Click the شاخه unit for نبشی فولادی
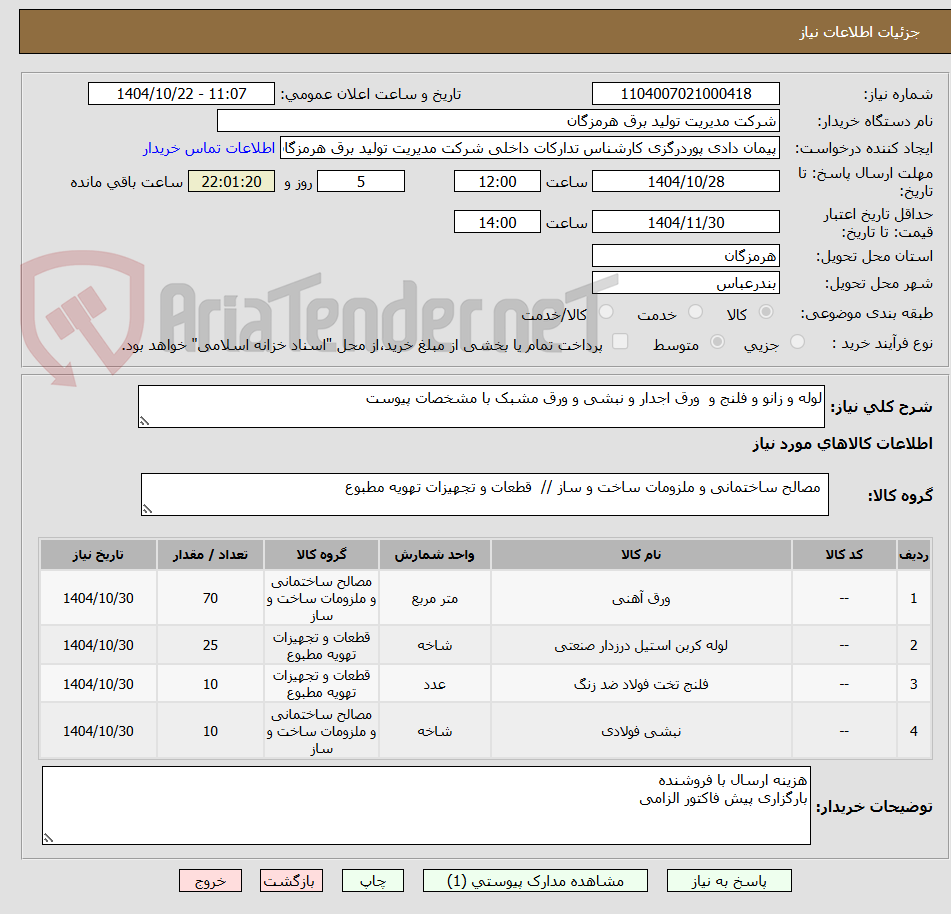 [x=434, y=731]
